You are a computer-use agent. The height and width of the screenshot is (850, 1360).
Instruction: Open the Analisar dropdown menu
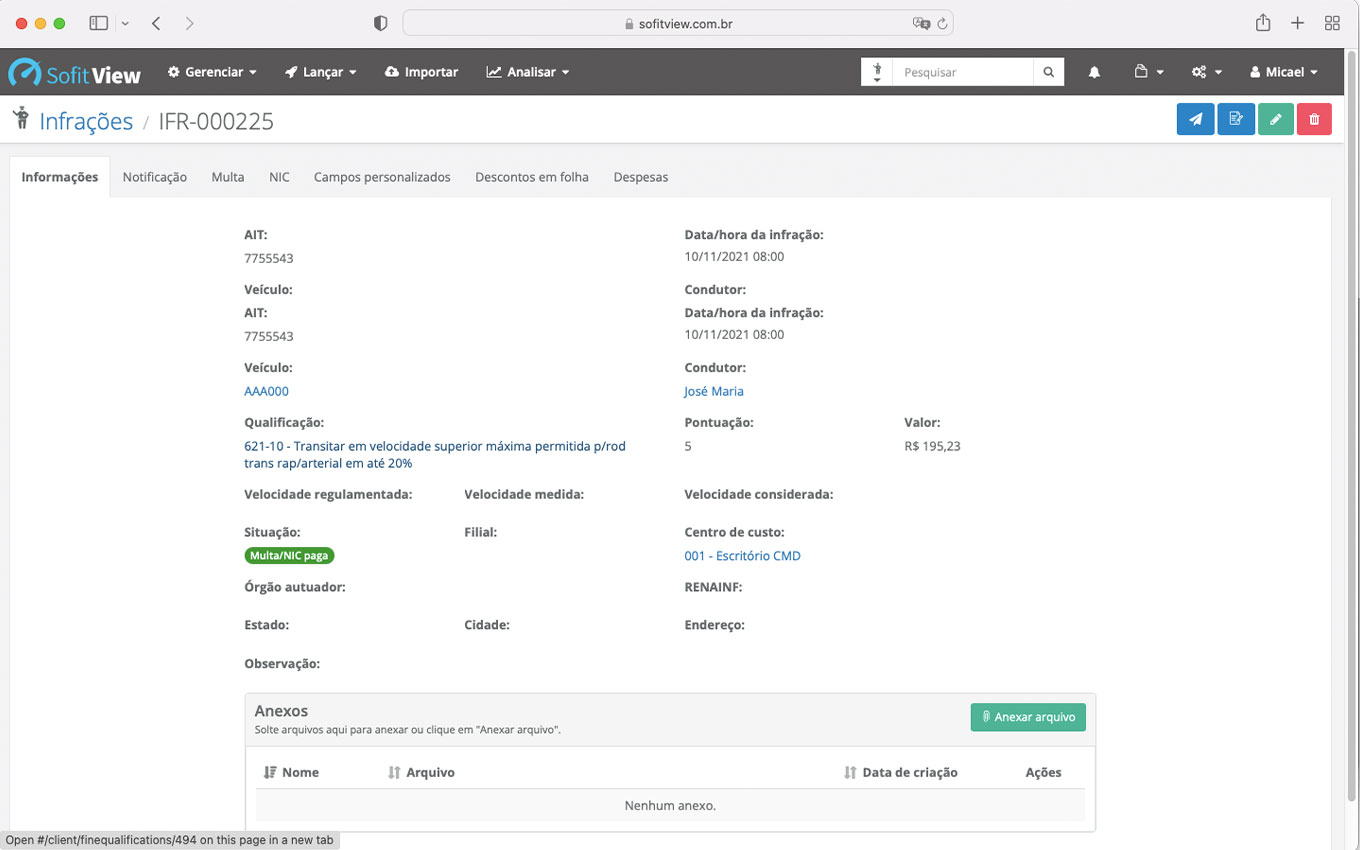click(527, 72)
